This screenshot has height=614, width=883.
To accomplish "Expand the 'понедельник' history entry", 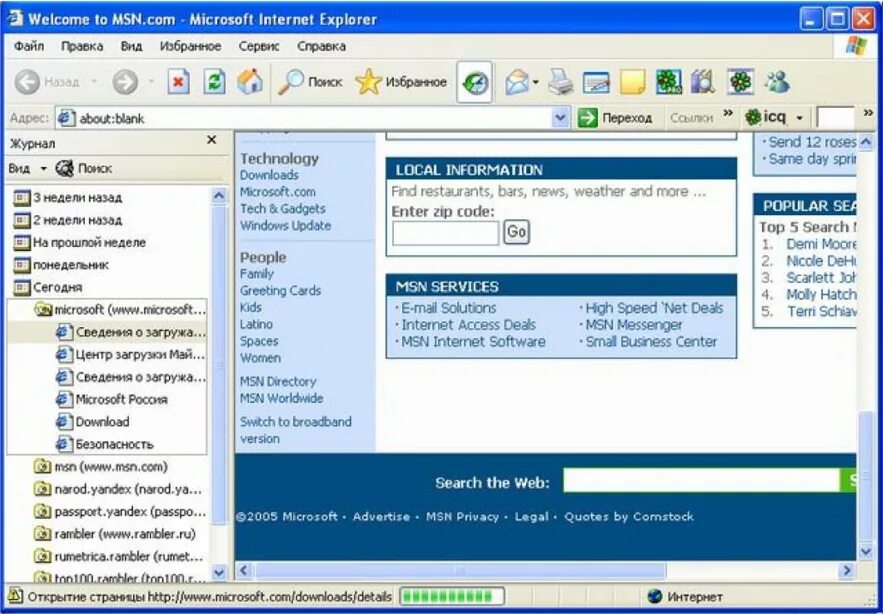I will (x=61, y=265).
